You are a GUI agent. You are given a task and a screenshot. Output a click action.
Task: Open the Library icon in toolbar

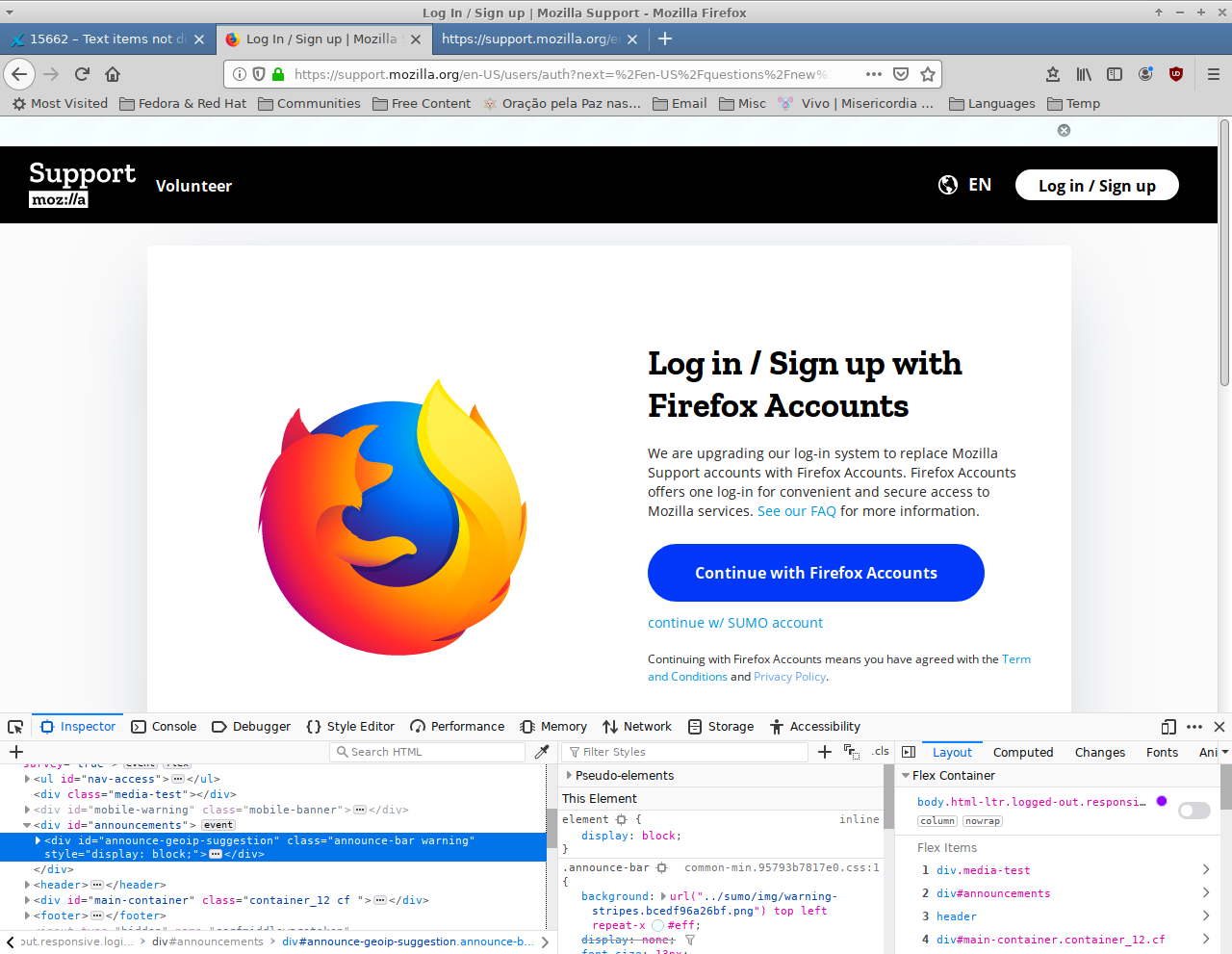click(1084, 74)
